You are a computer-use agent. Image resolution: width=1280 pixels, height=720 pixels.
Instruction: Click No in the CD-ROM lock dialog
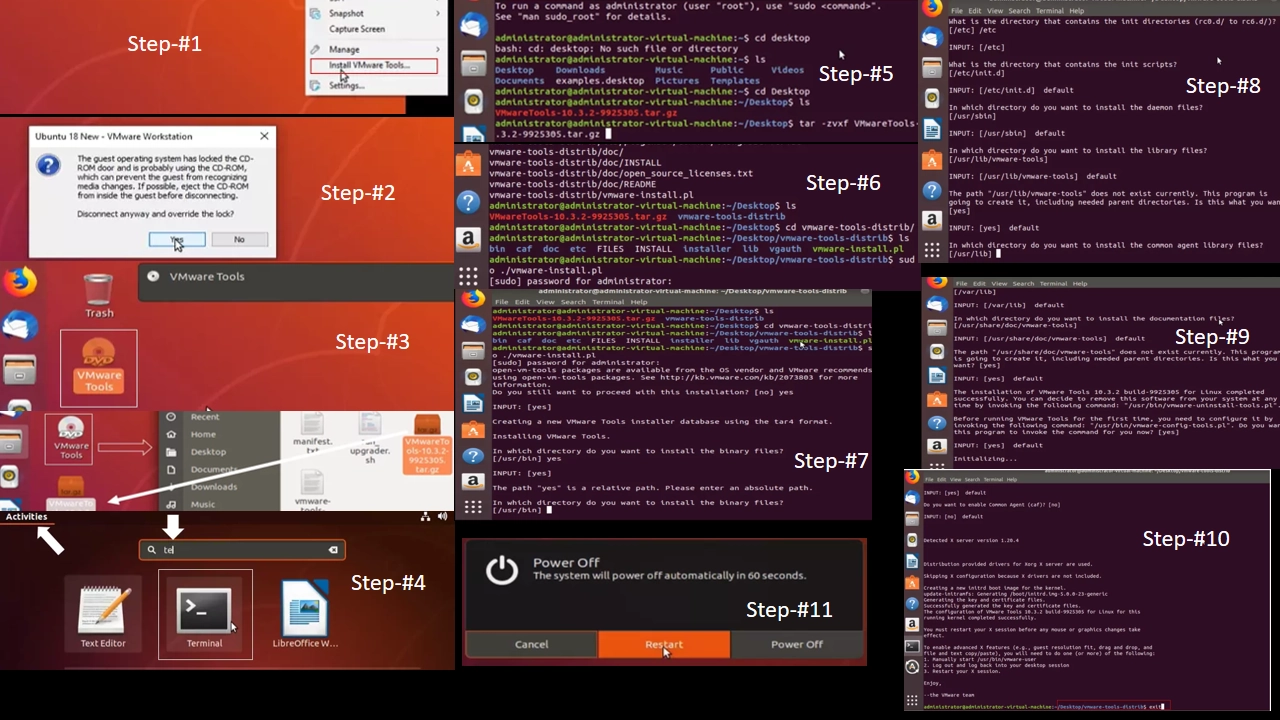pos(239,240)
